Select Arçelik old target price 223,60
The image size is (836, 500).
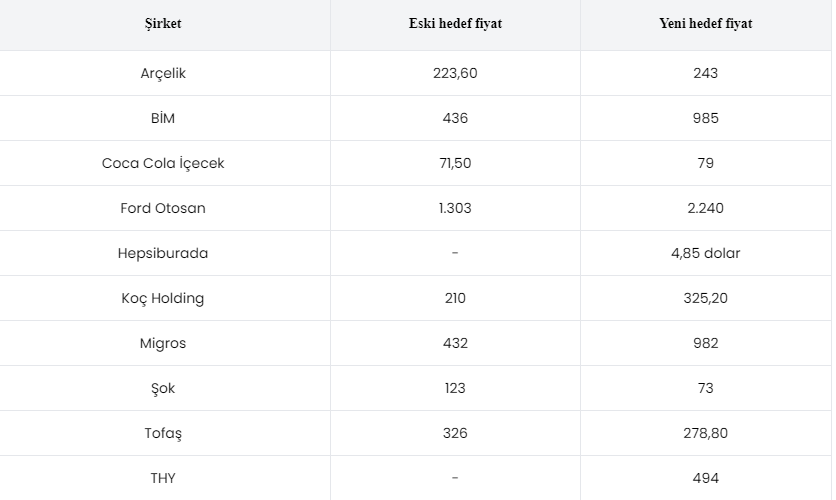[x=455, y=73]
